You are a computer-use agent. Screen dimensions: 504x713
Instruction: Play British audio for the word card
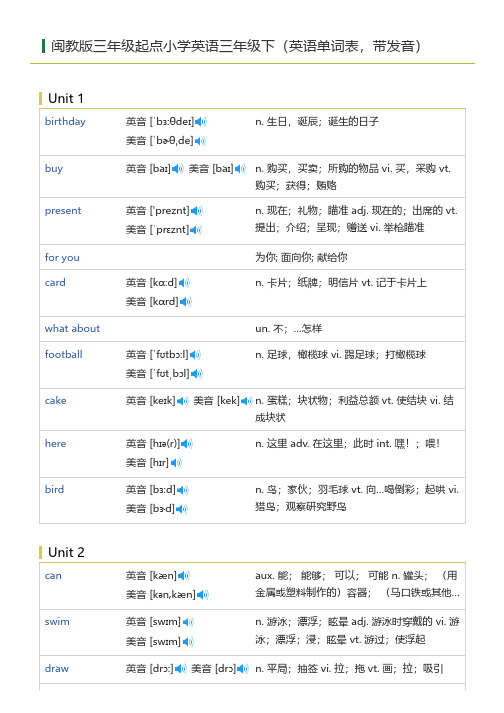pos(184,283)
